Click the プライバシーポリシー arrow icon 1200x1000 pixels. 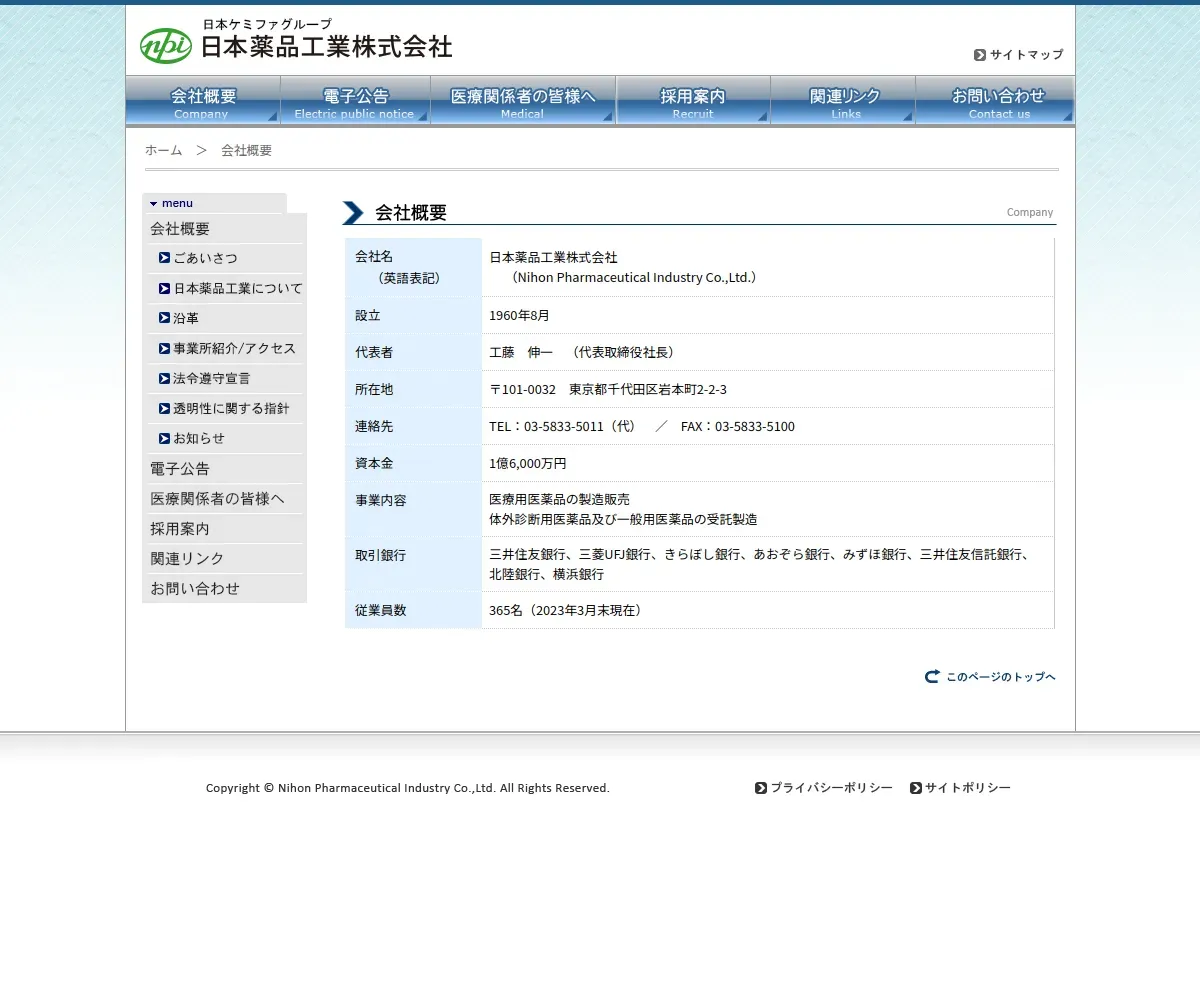tap(761, 788)
